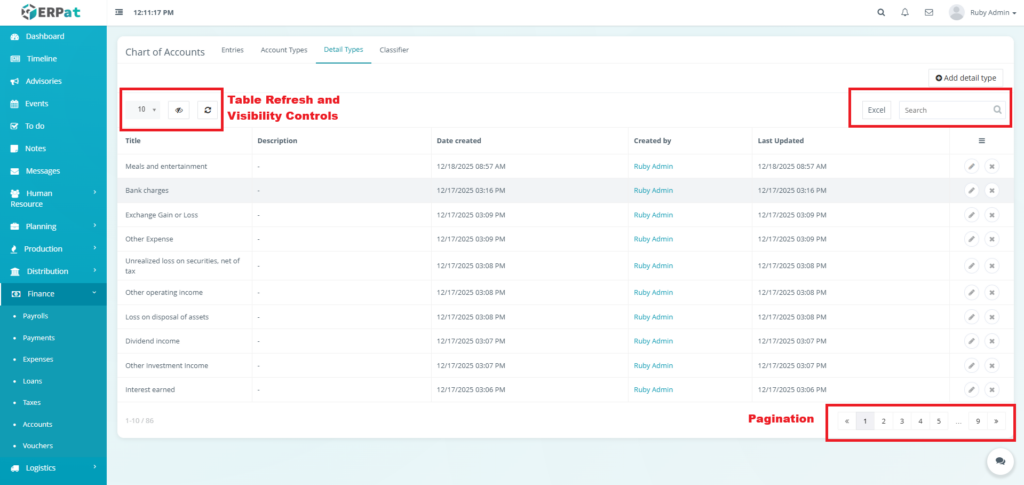Image resolution: width=1024 pixels, height=485 pixels.
Task: Click the table refresh icon
Action: click(x=207, y=110)
